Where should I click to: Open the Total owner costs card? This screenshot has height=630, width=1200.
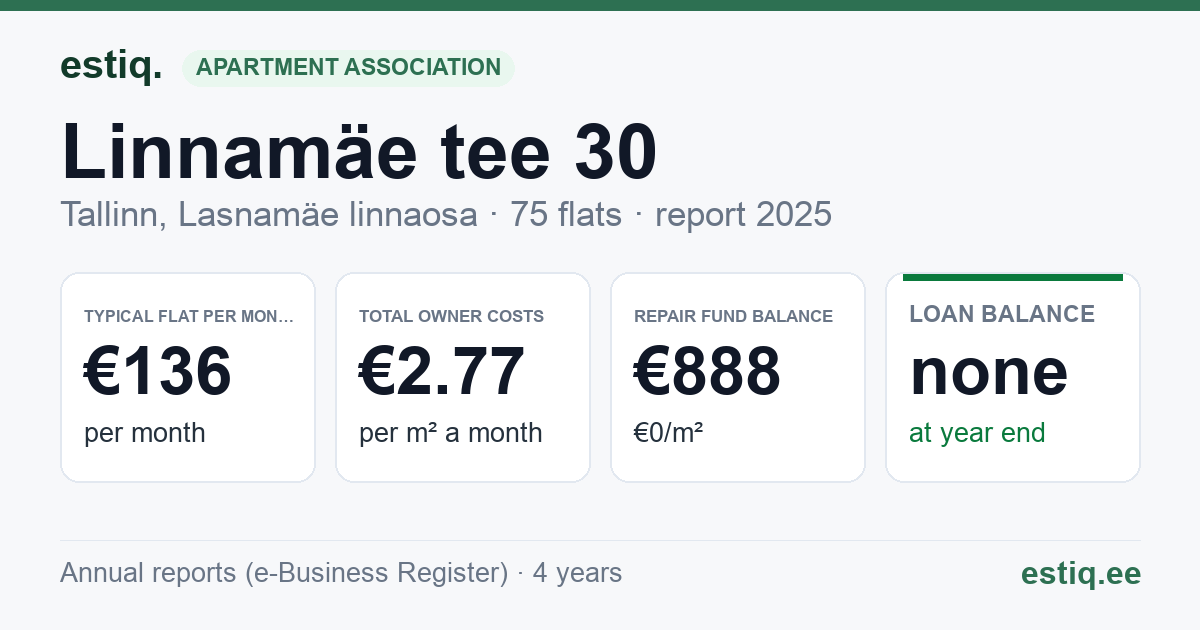463,377
